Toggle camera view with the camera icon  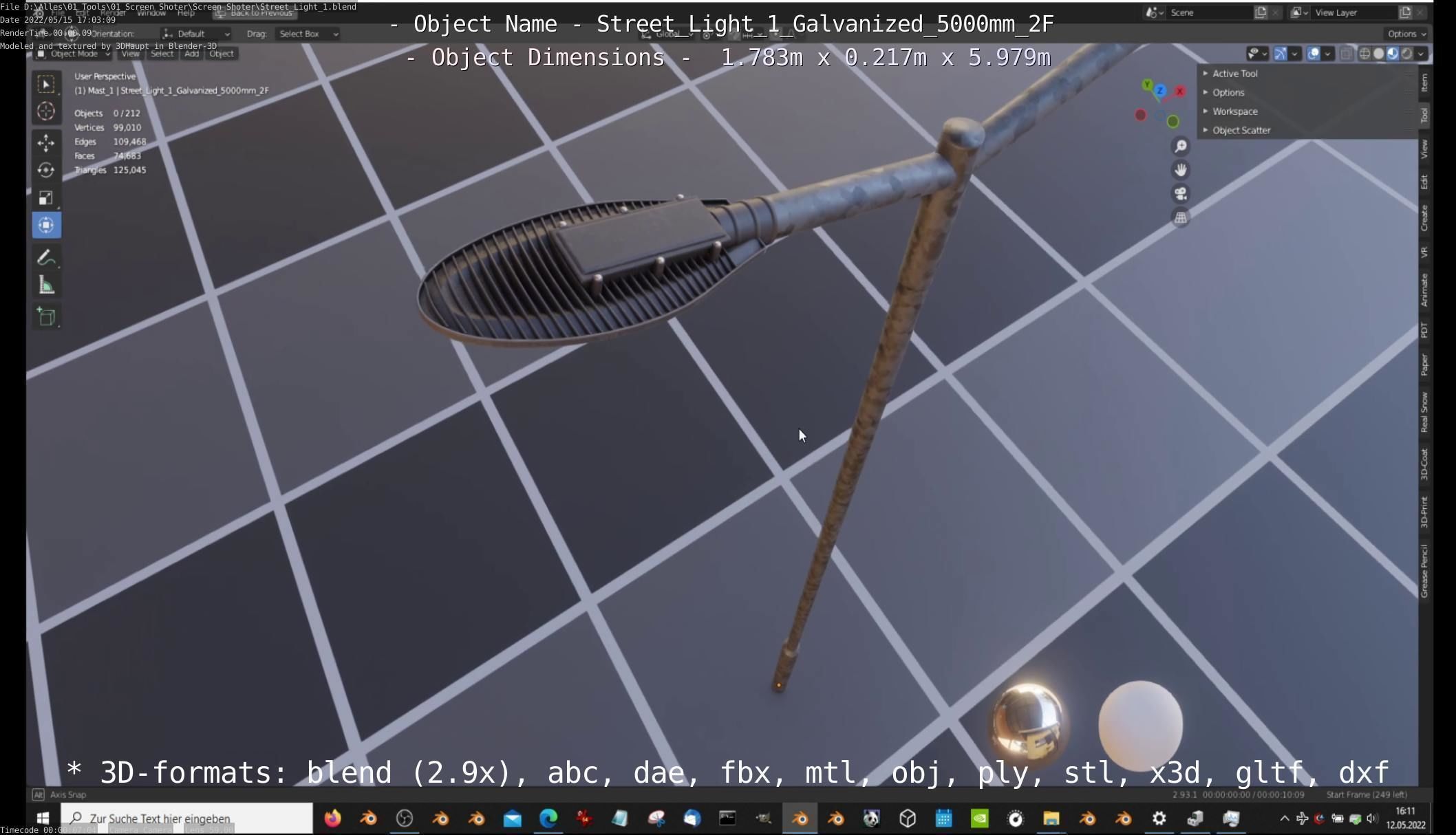(x=1180, y=193)
